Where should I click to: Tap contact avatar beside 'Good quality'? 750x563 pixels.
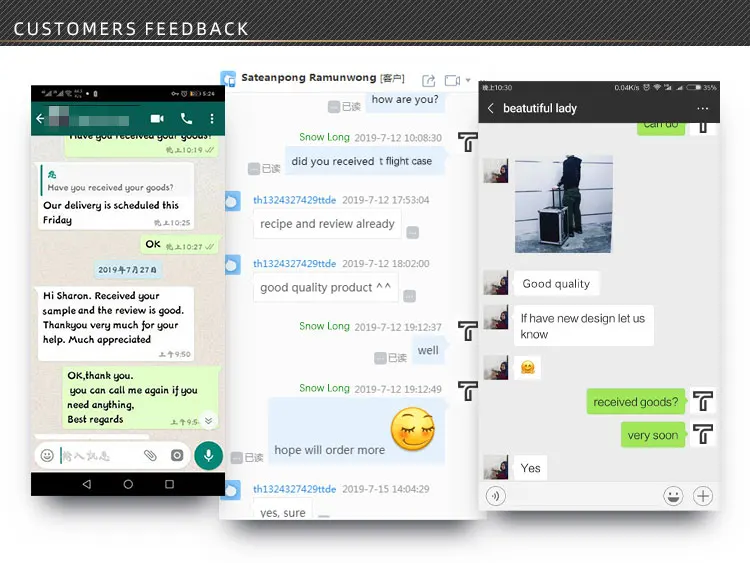(x=496, y=283)
